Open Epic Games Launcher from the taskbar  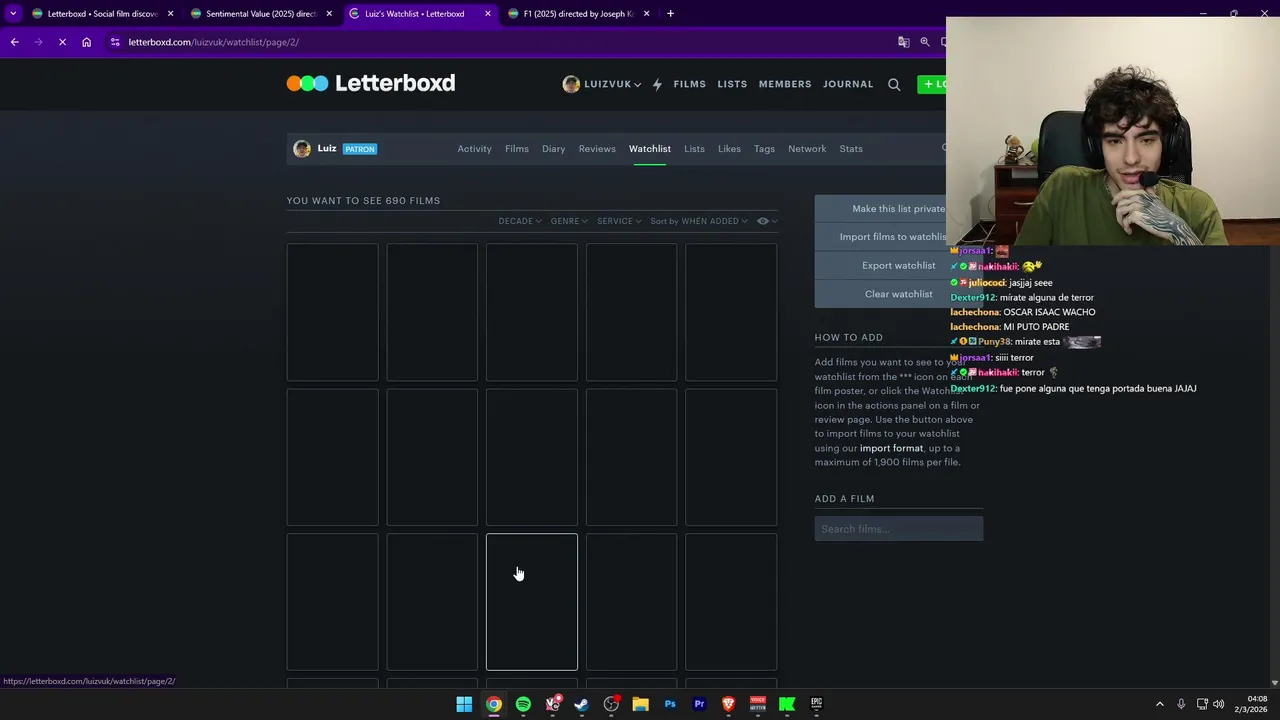(x=817, y=704)
